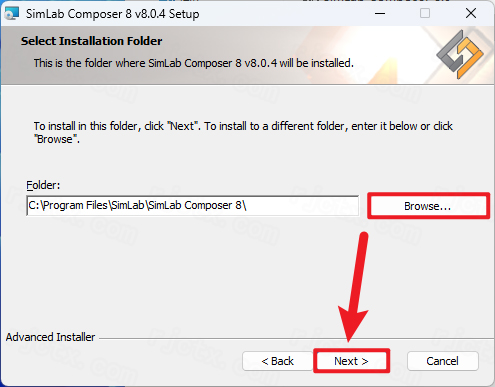The width and height of the screenshot is (495, 387).
Task: Click the separator line beside Advanced Installer
Action: click(x=296, y=339)
